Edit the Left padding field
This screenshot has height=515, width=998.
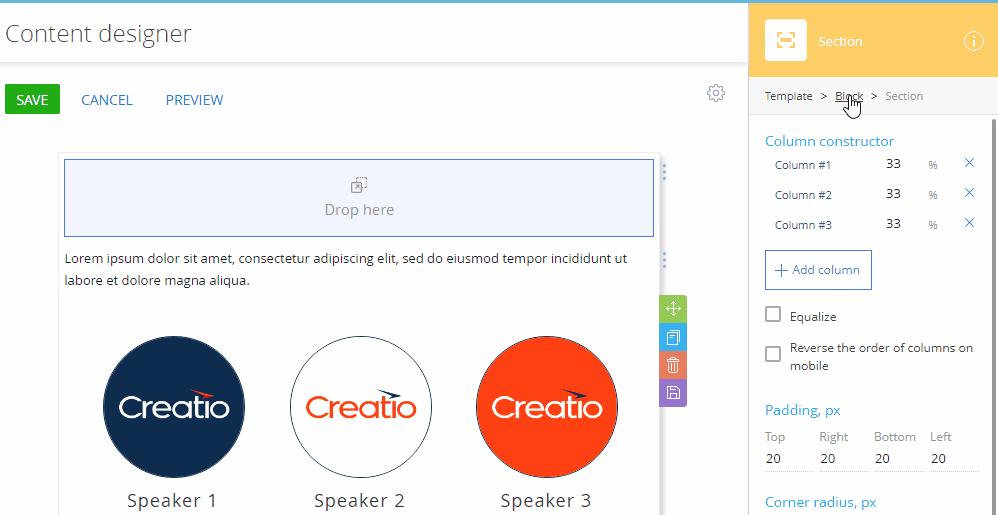click(x=954, y=459)
